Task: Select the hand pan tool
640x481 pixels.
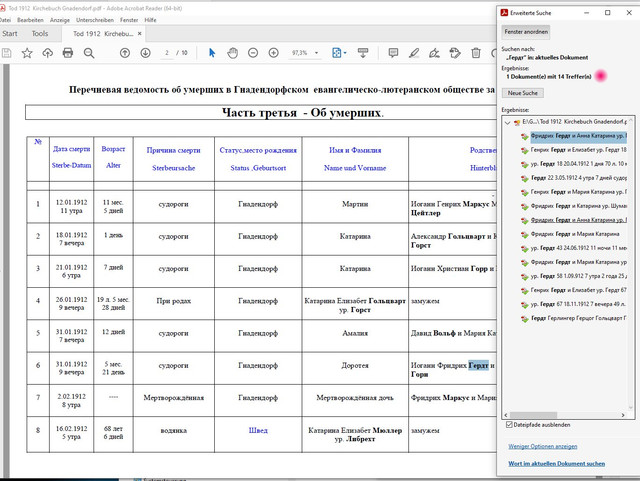Action: click(233, 53)
